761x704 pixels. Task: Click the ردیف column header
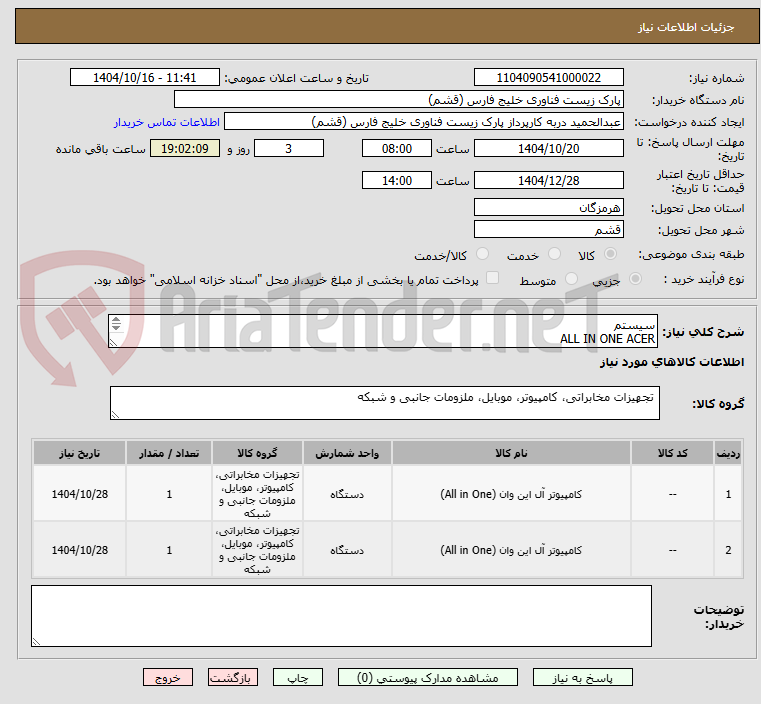coord(728,453)
